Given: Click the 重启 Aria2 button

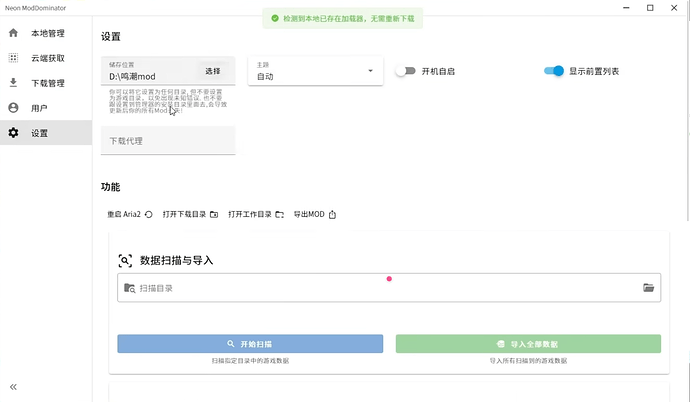Looking at the screenshot, I should point(130,214).
